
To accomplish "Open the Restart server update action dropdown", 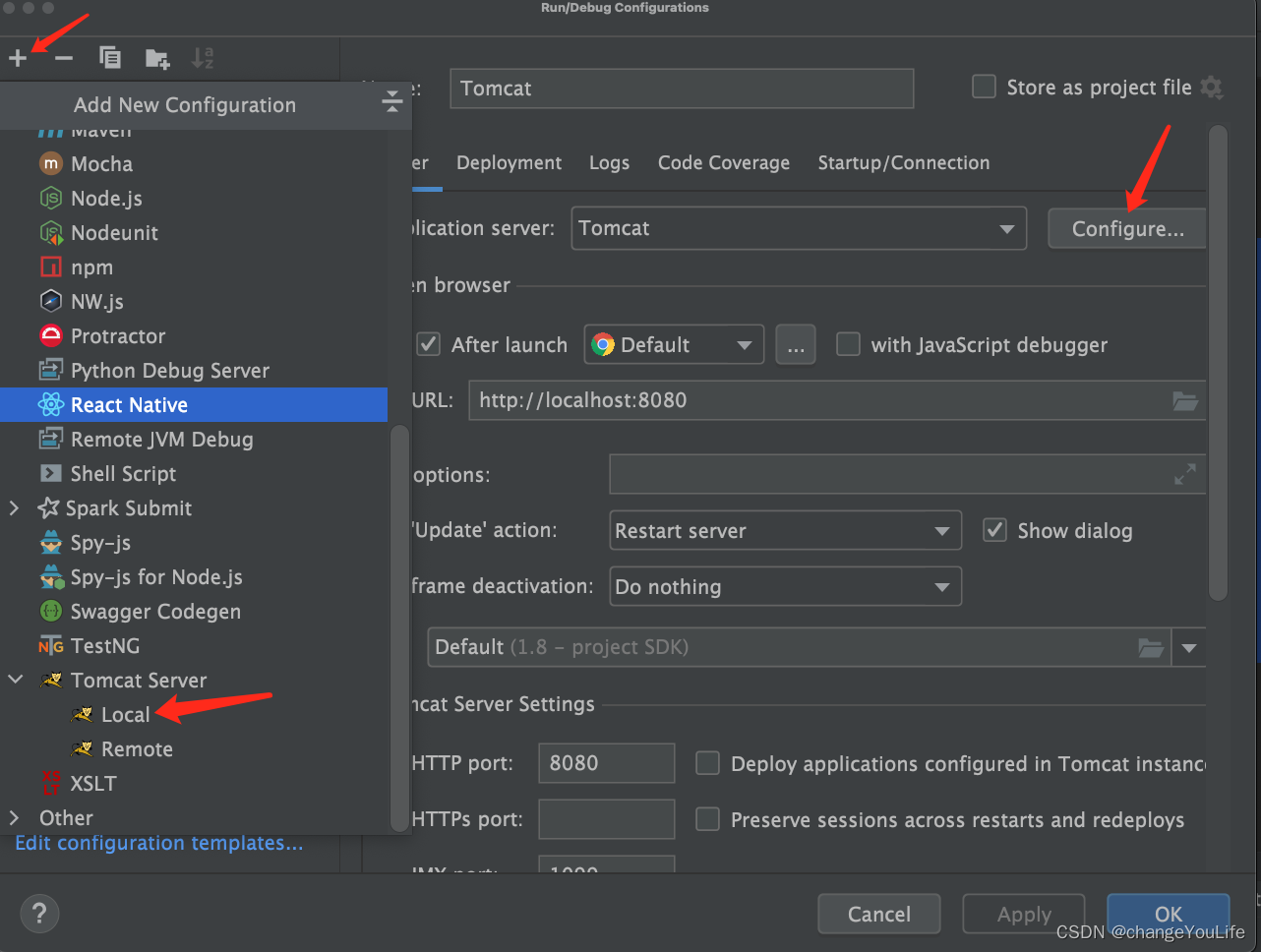I will [x=785, y=530].
